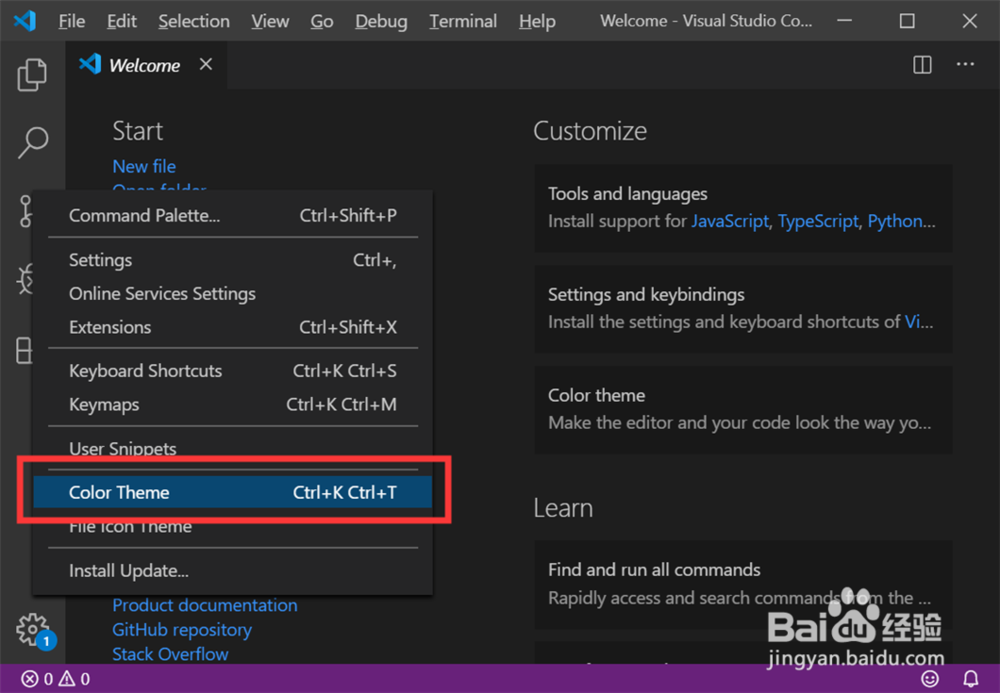Open Stack Overflow link

coord(170,653)
